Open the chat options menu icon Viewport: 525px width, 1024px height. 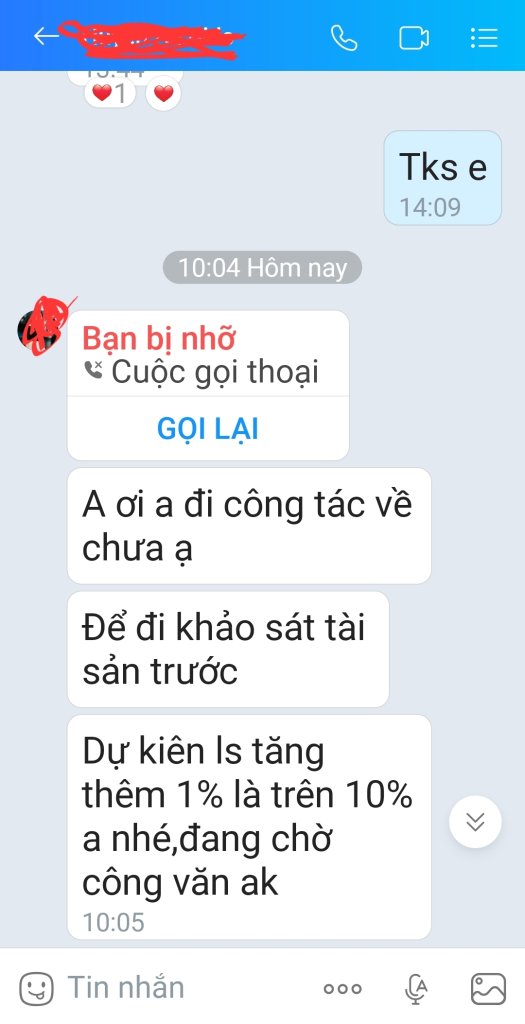(x=484, y=38)
